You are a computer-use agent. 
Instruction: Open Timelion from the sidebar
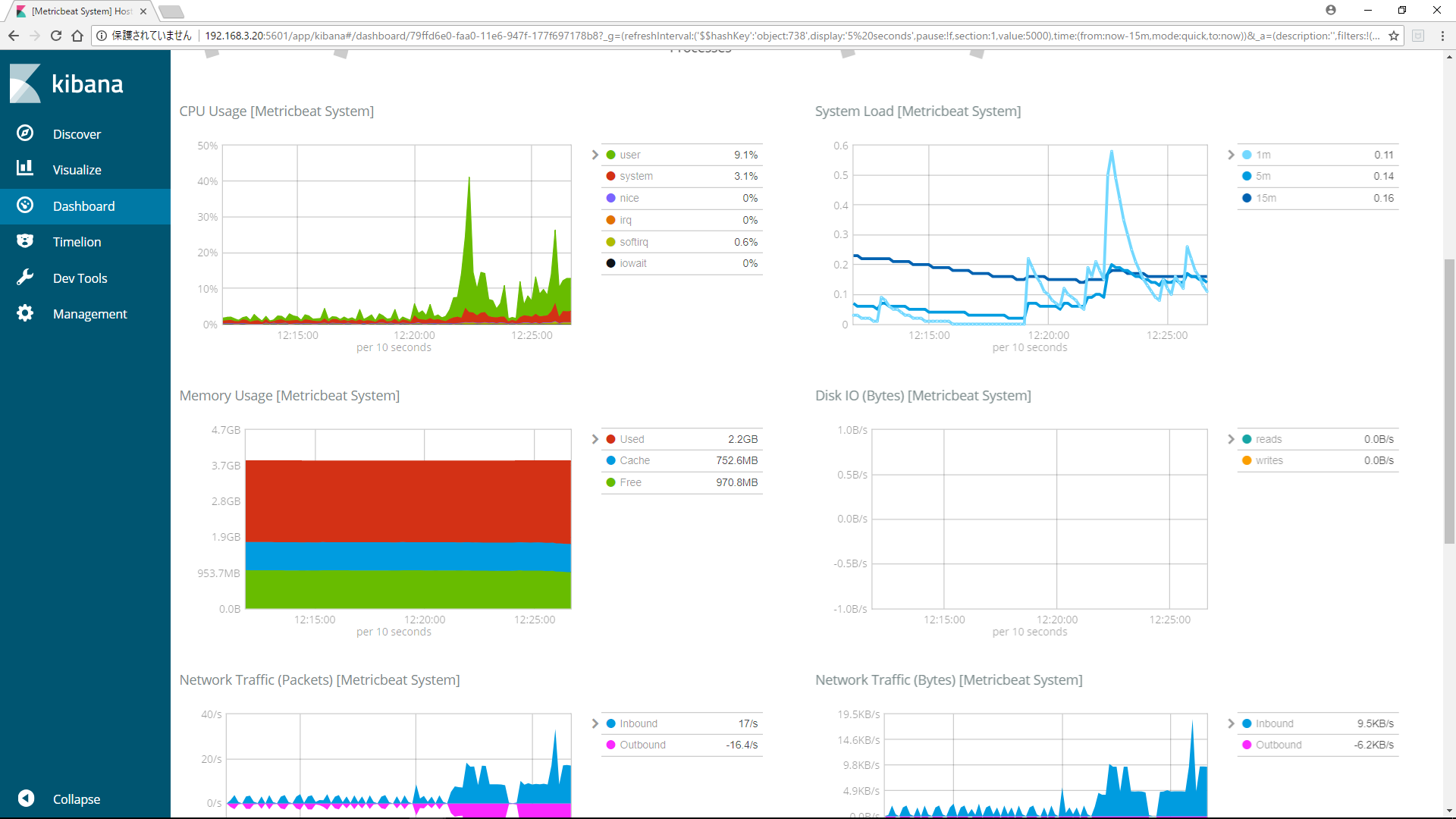77,241
